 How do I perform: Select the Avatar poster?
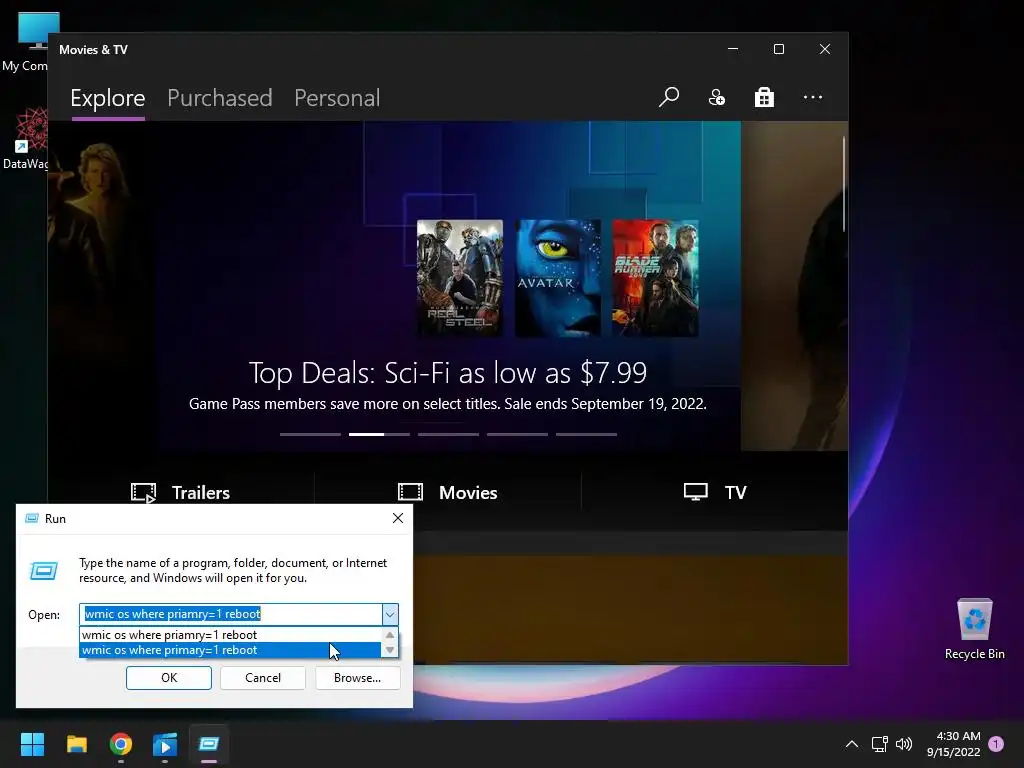[558, 278]
